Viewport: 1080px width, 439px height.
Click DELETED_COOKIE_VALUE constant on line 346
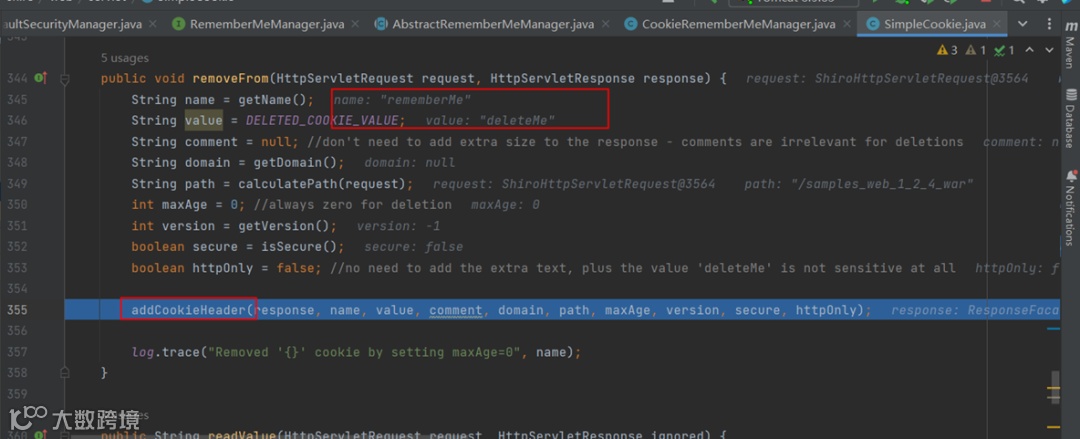[x=322, y=121]
